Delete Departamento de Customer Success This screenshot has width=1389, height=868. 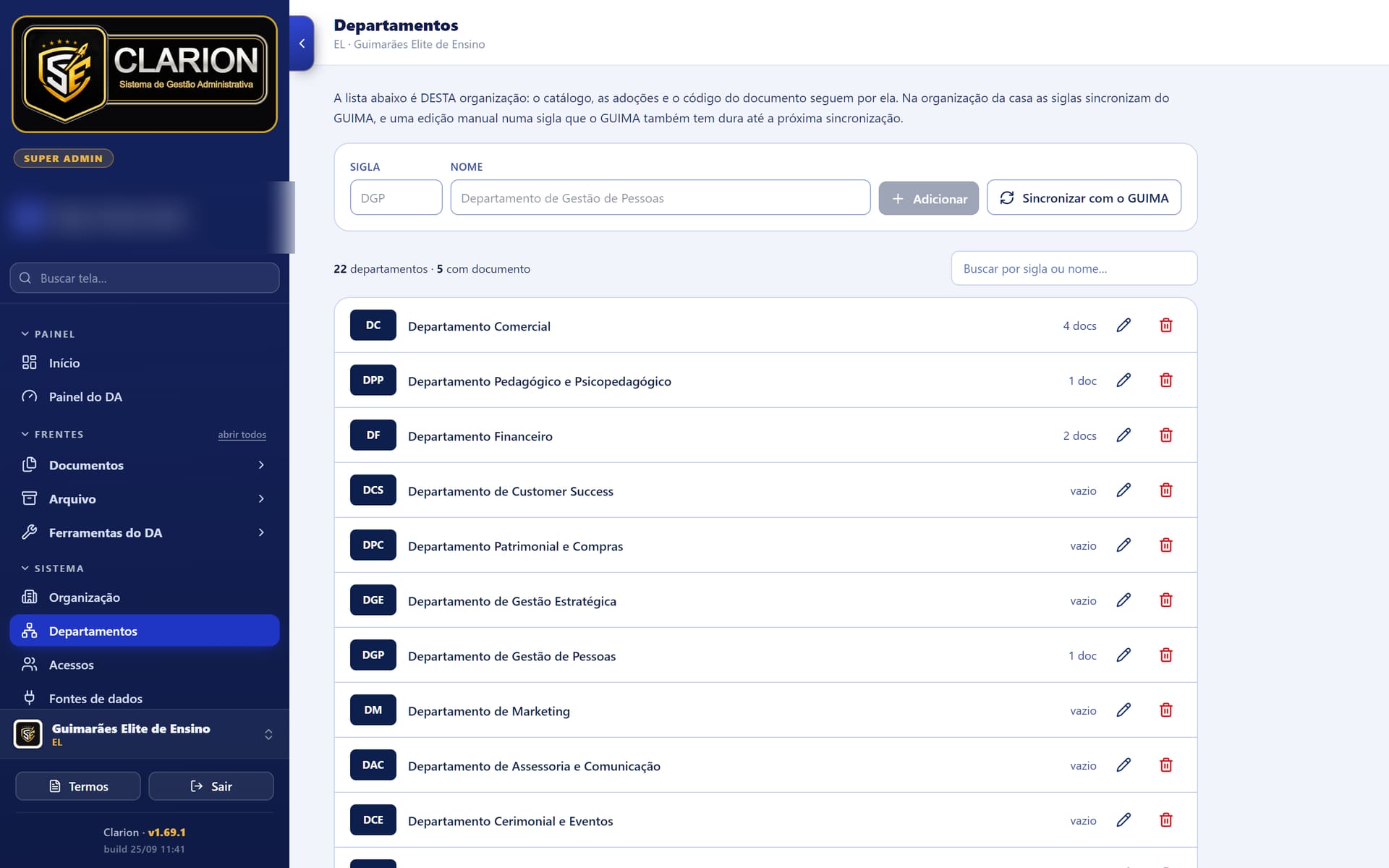pos(1166,490)
